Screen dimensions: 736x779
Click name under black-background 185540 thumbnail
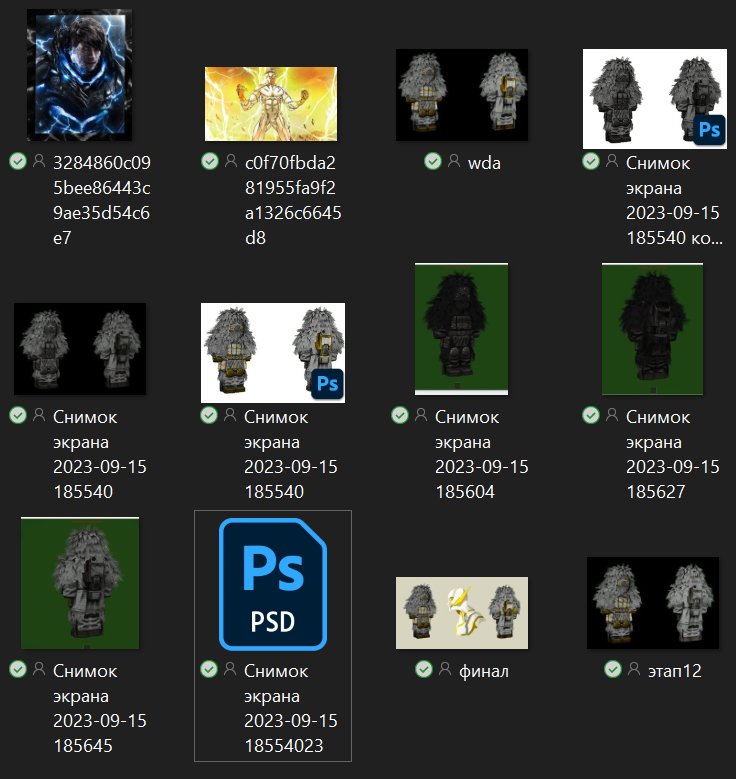(100, 454)
